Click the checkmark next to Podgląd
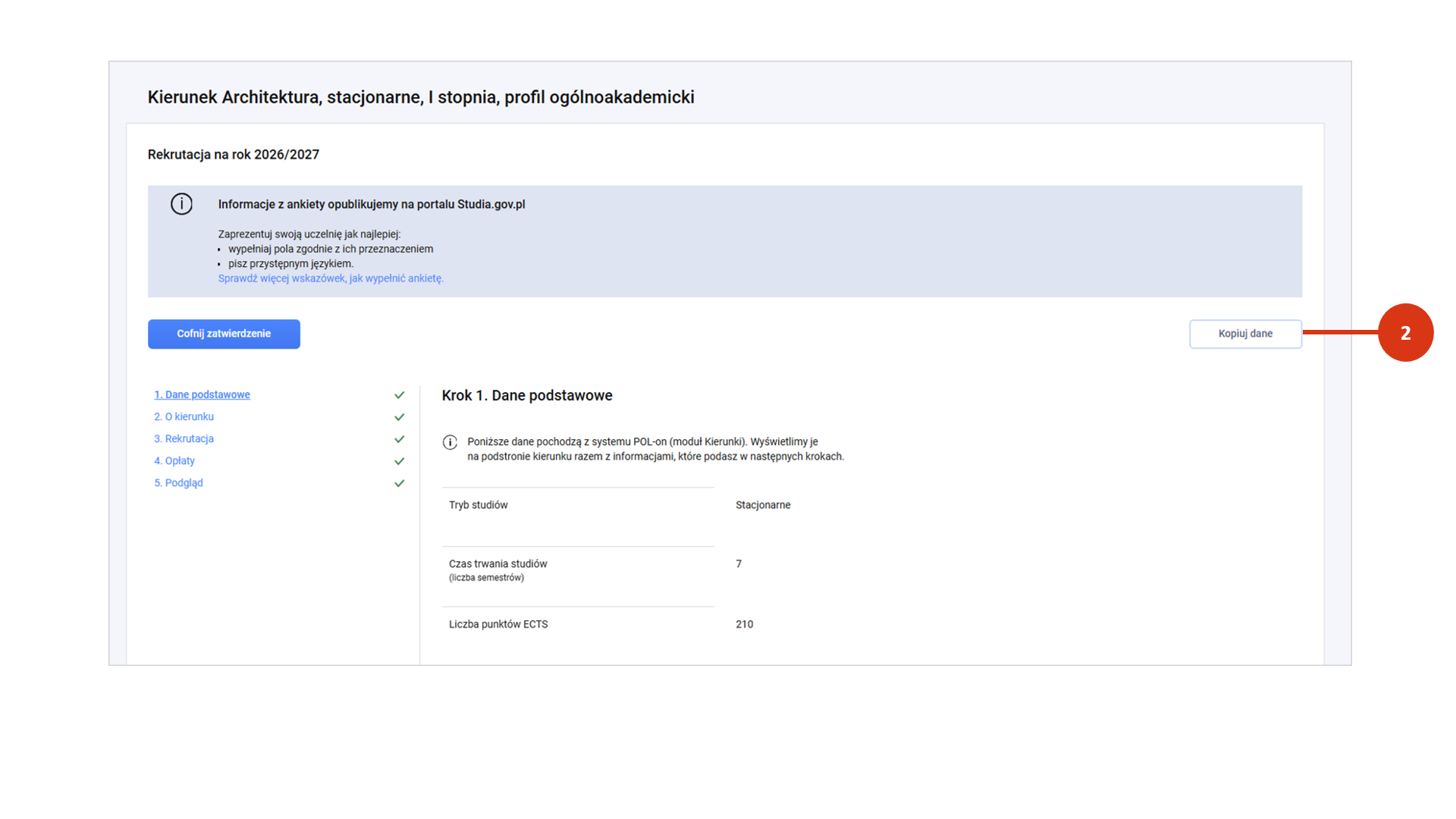 400,483
